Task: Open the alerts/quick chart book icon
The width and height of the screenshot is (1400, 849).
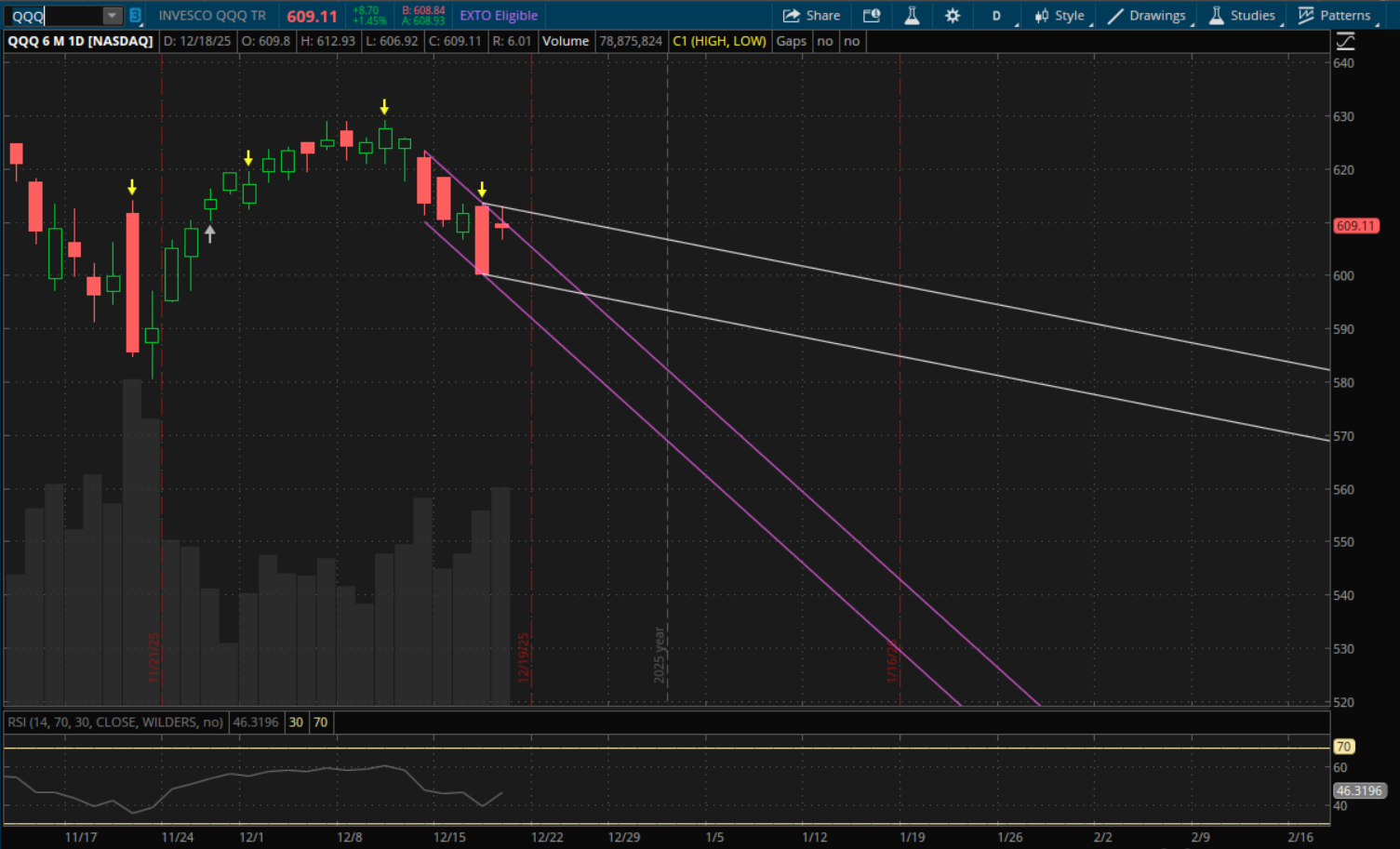Action: click(871, 16)
